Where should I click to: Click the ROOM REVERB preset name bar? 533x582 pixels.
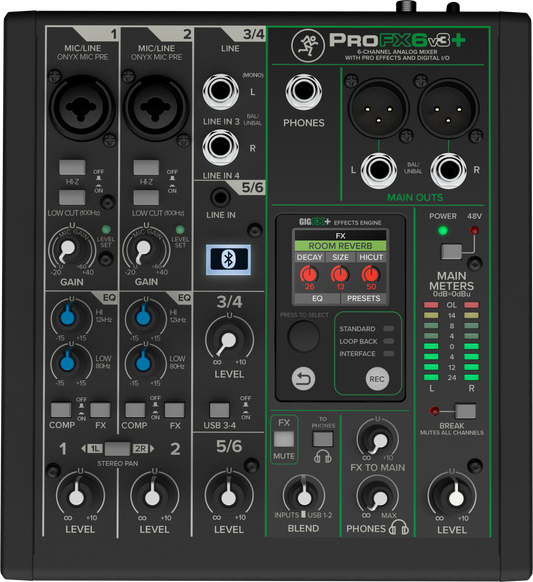click(x=340, y=246)
